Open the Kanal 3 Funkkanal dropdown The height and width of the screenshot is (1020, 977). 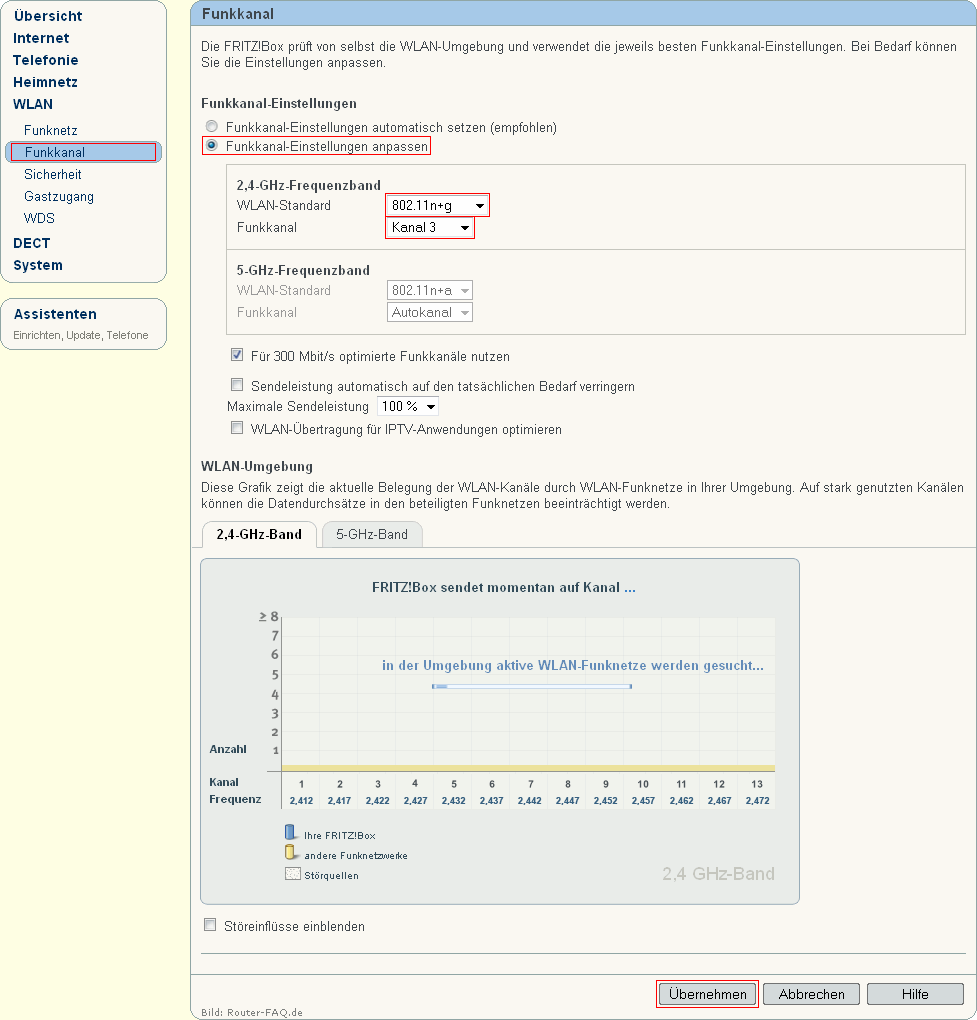pyautogui.click(x=430, y=228)
